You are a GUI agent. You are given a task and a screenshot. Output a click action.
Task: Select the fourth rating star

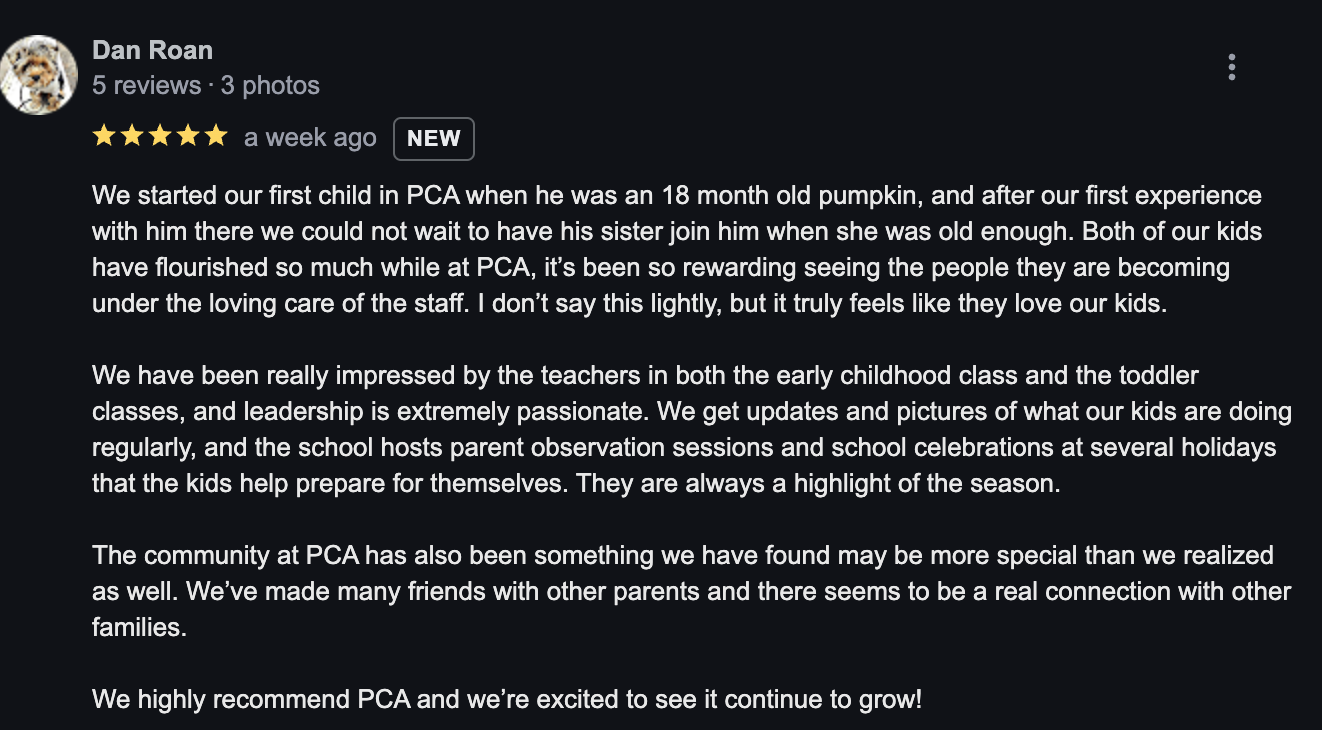click(188, 136)
